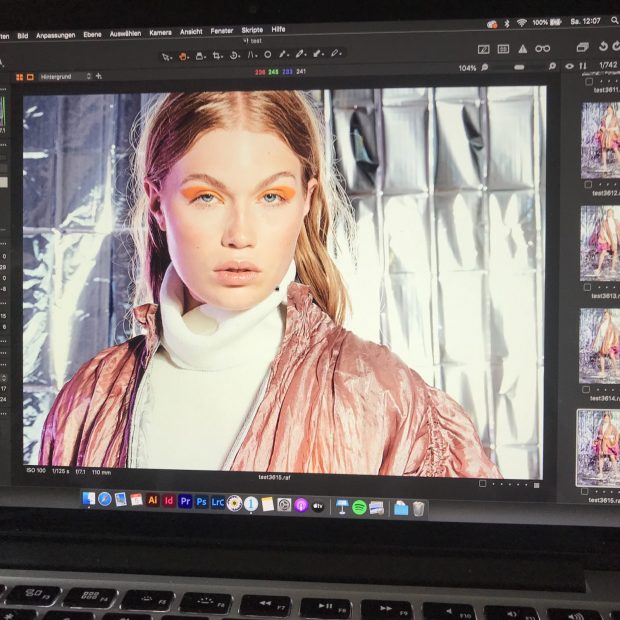Select highlighted thumbnail test3615
620x620 pixels.
[x=598, y=448]
